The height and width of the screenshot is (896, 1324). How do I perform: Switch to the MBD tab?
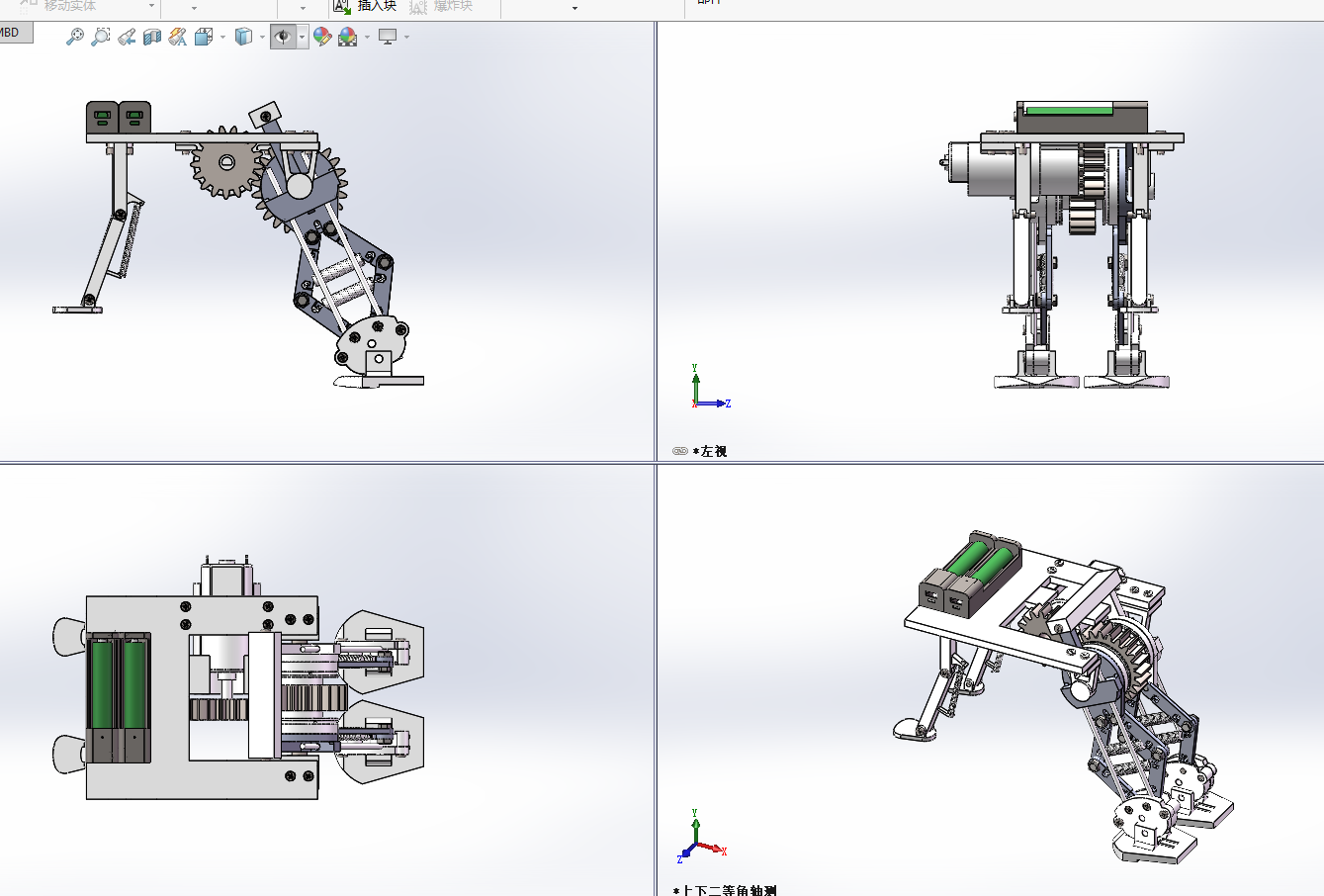coord(12,33)
